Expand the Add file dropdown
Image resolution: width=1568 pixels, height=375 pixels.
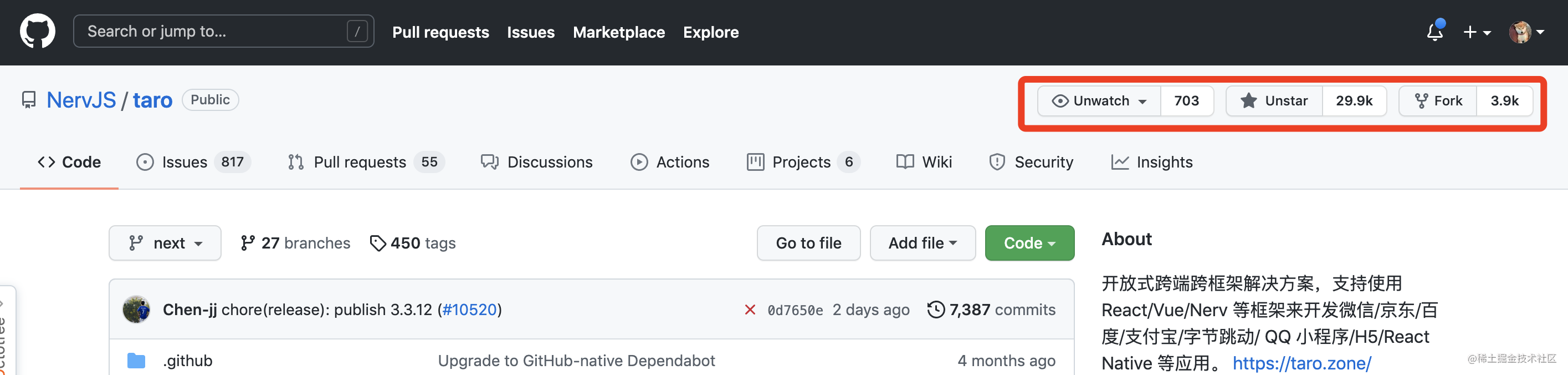click(x=922, y=242)
